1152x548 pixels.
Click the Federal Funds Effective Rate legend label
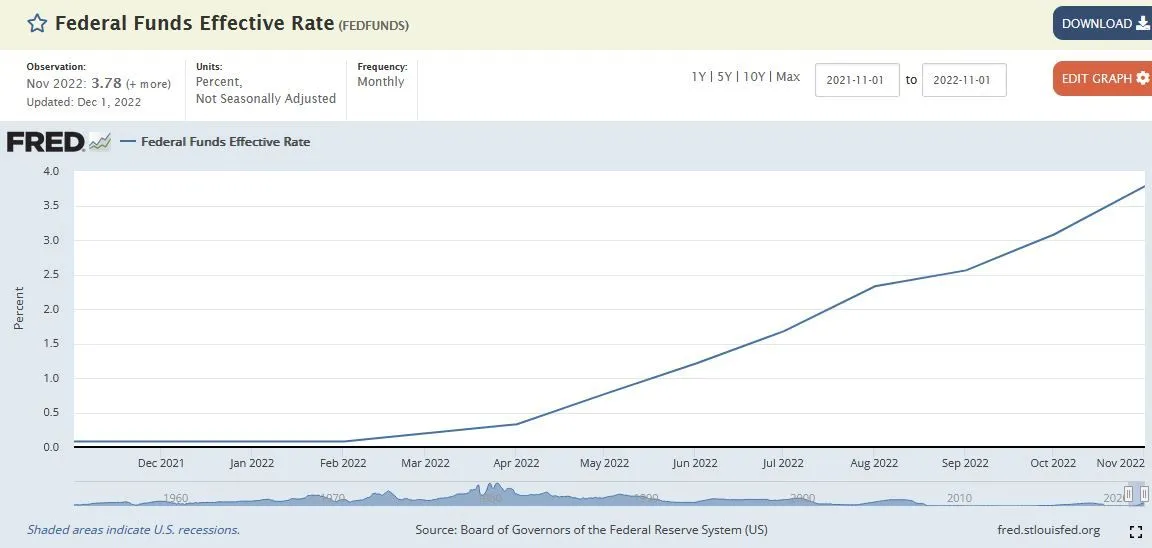pos(225,142)
